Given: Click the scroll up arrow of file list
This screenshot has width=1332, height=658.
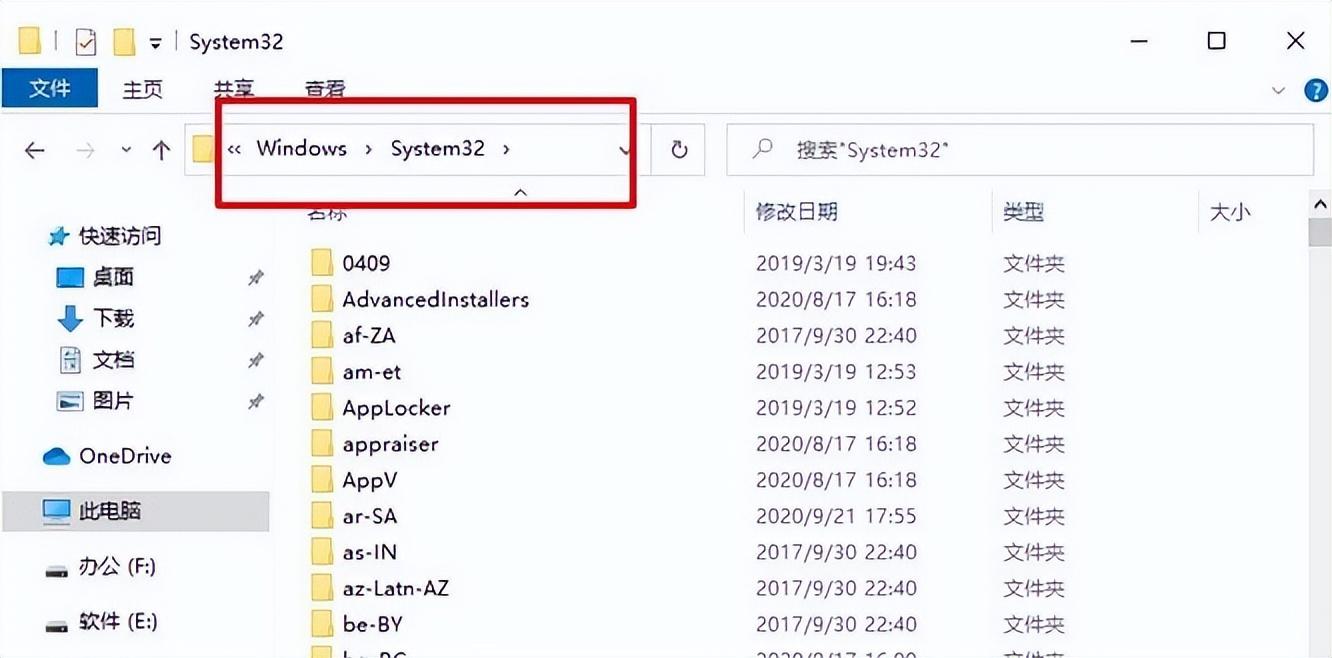Looking at the screenshot, I should click(1319, 204).
